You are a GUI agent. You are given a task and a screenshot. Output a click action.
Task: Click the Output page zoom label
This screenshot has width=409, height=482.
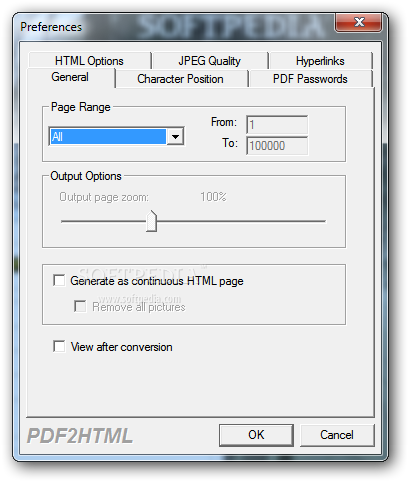click(104, 197)
